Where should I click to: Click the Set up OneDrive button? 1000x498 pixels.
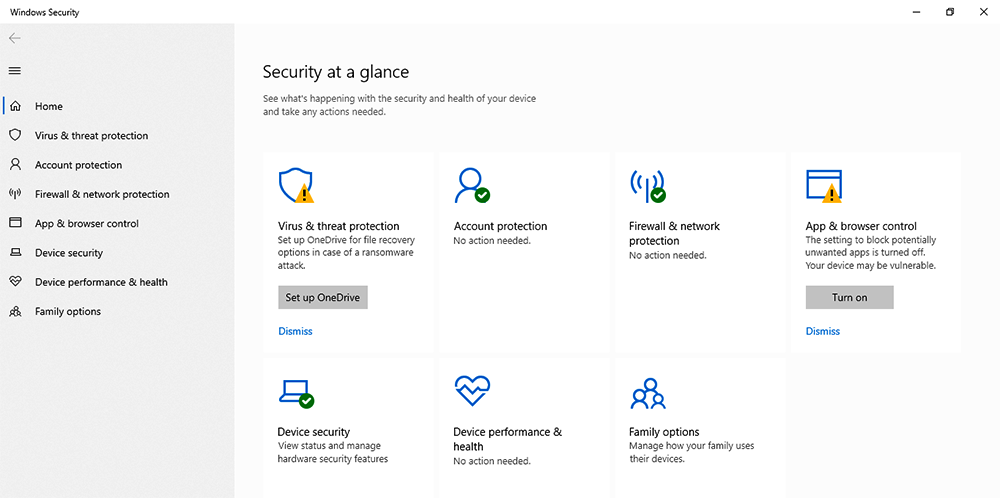(x=323, y=297)
